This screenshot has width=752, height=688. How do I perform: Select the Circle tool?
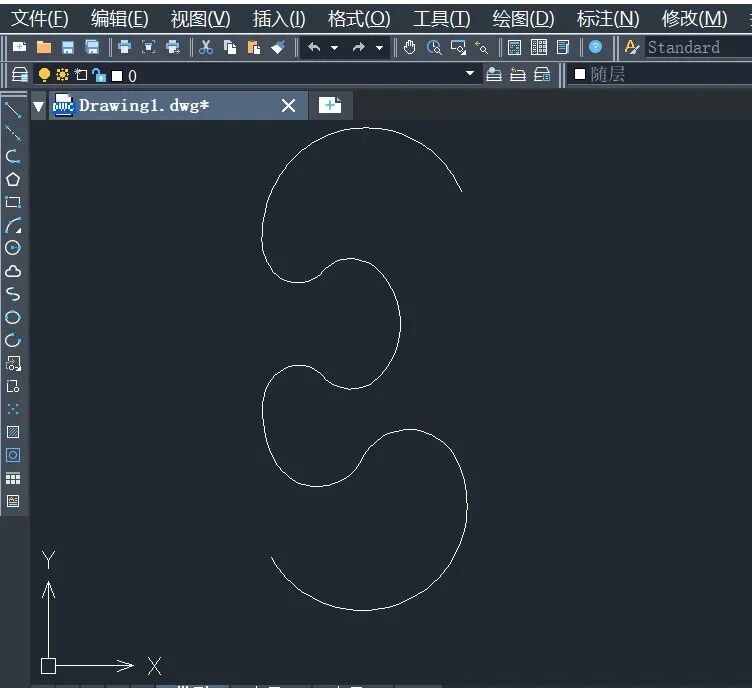[13, 248]
